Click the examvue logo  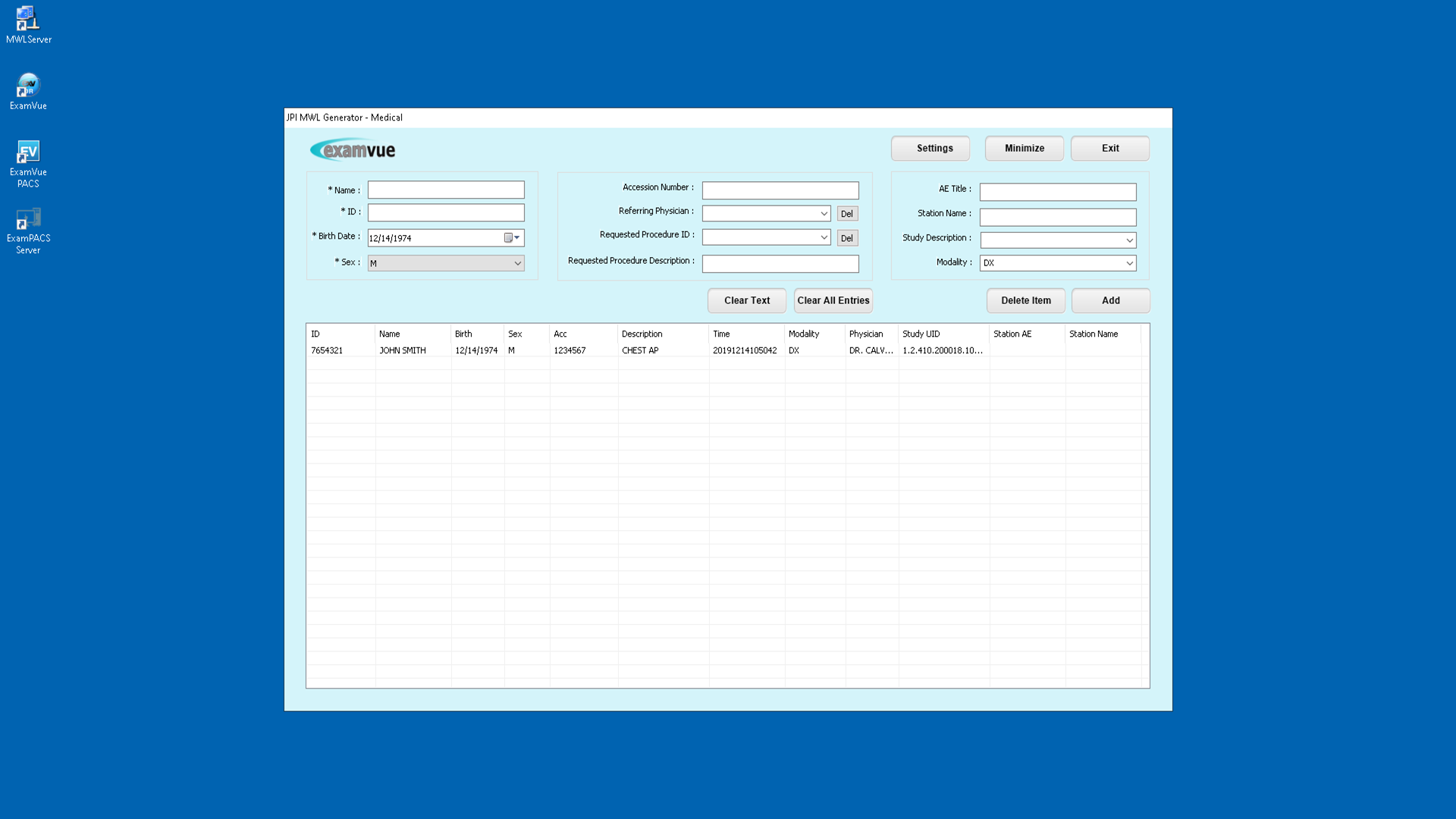pos(353,149)
